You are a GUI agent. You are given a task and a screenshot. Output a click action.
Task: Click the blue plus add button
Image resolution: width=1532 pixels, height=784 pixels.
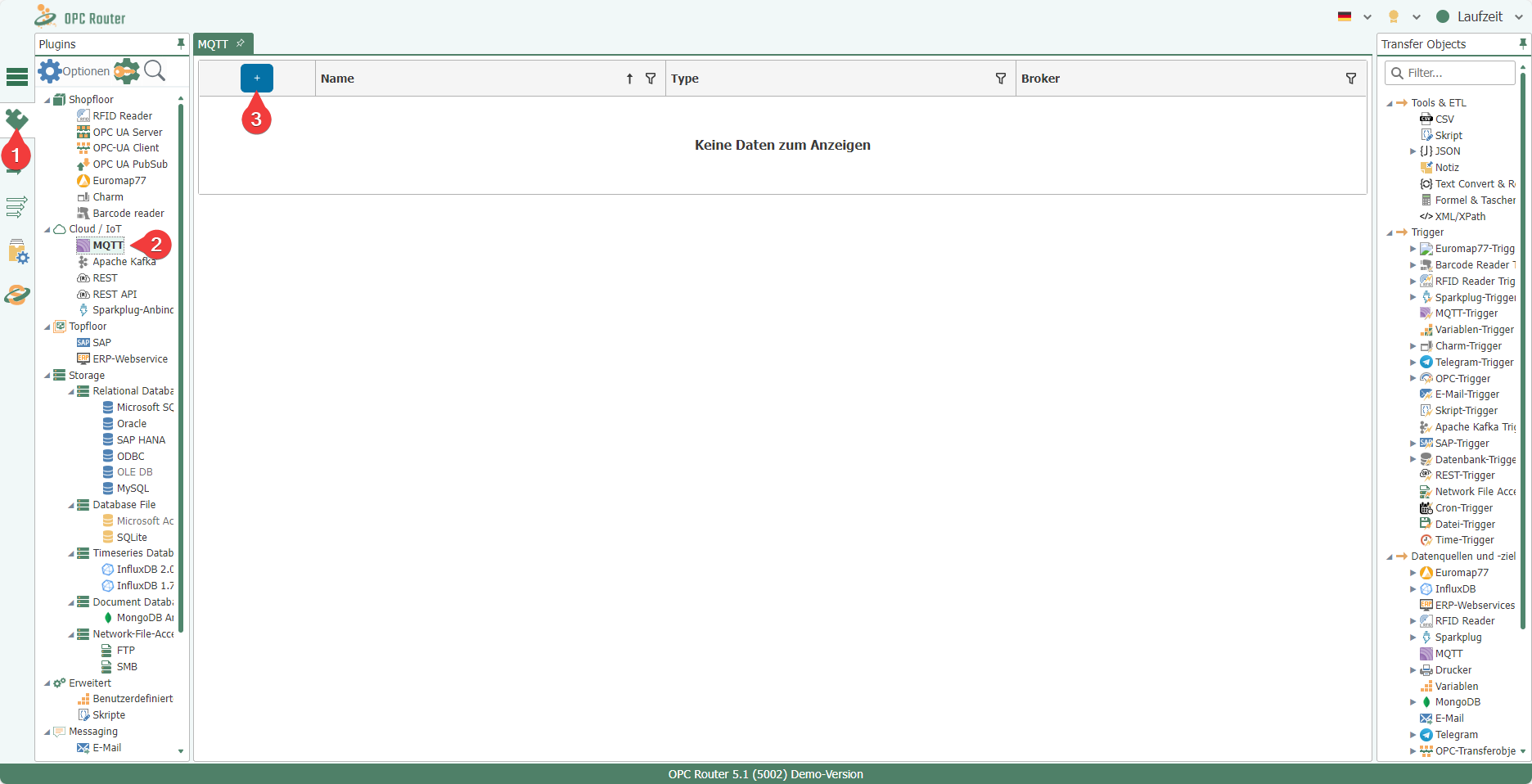click(256, 79)
